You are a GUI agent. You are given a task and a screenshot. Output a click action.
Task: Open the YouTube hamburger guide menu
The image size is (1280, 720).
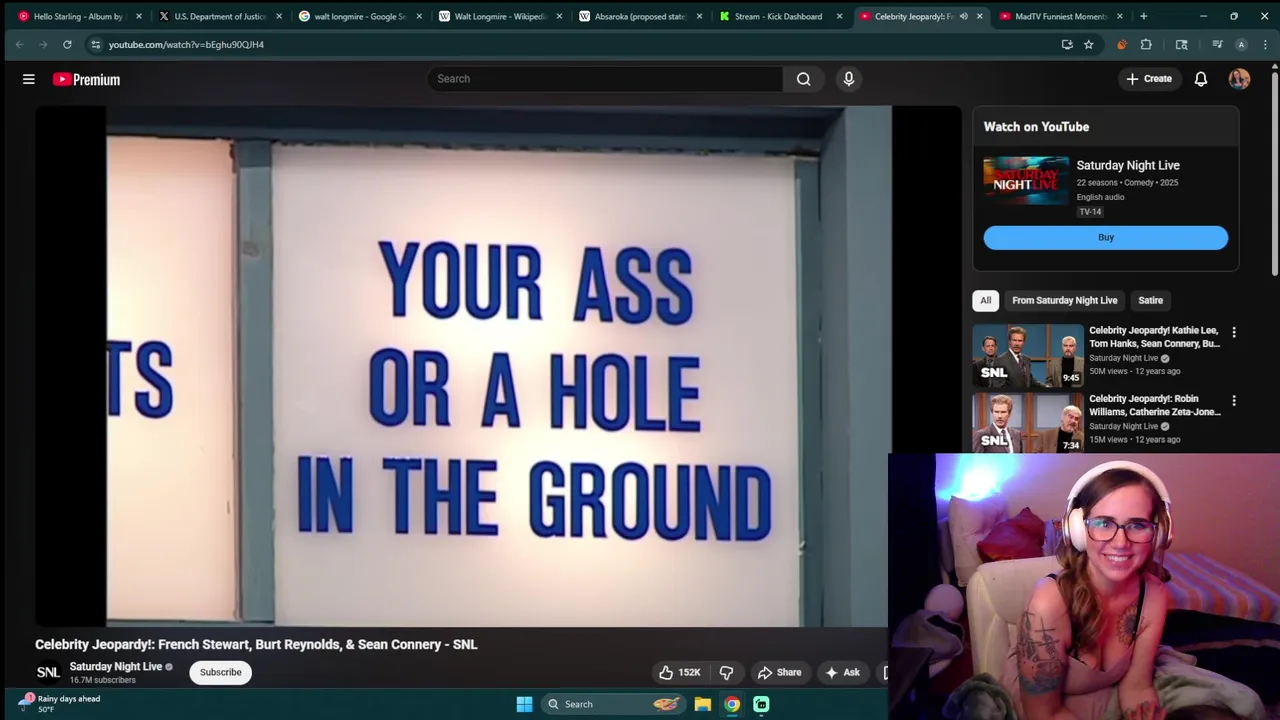coord(29,79)
